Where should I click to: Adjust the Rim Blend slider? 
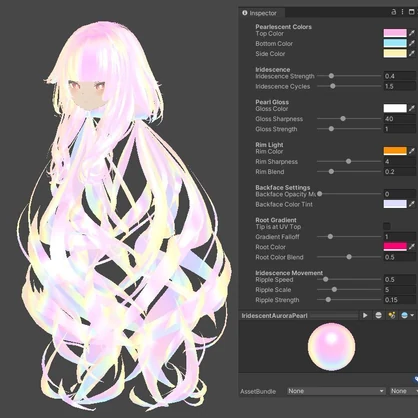349,171
